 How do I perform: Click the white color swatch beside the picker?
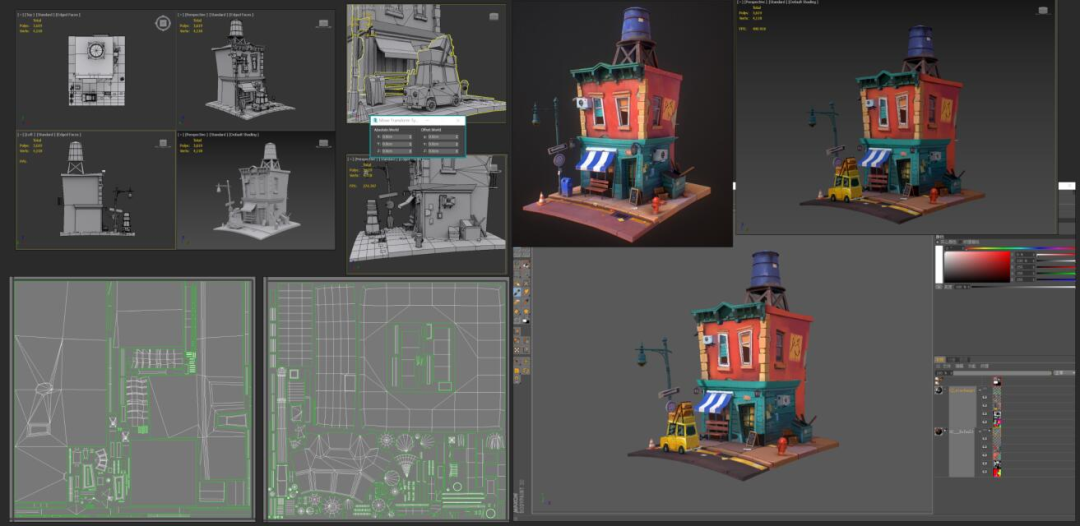coord(938,264)
